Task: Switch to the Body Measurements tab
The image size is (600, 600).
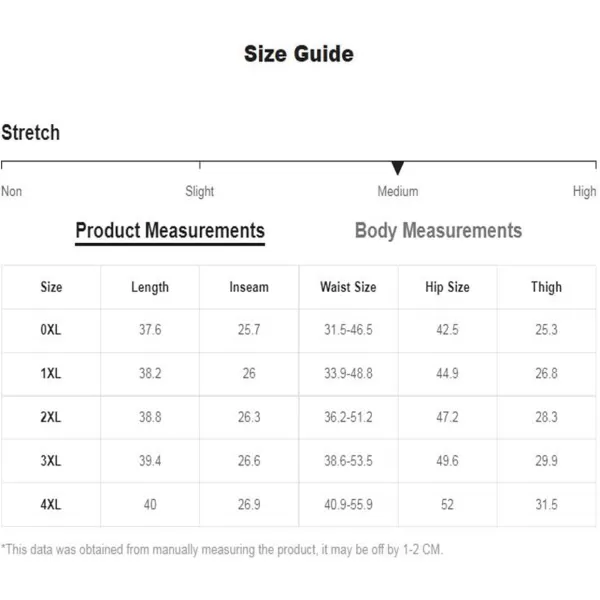Action: coord(438,231)
